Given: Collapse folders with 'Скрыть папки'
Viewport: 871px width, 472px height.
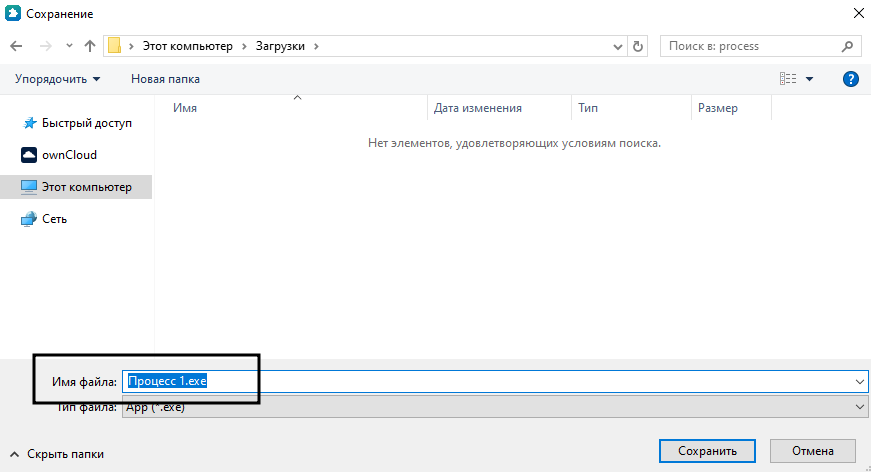Looking at the screenshot, I should click(57, 454).
